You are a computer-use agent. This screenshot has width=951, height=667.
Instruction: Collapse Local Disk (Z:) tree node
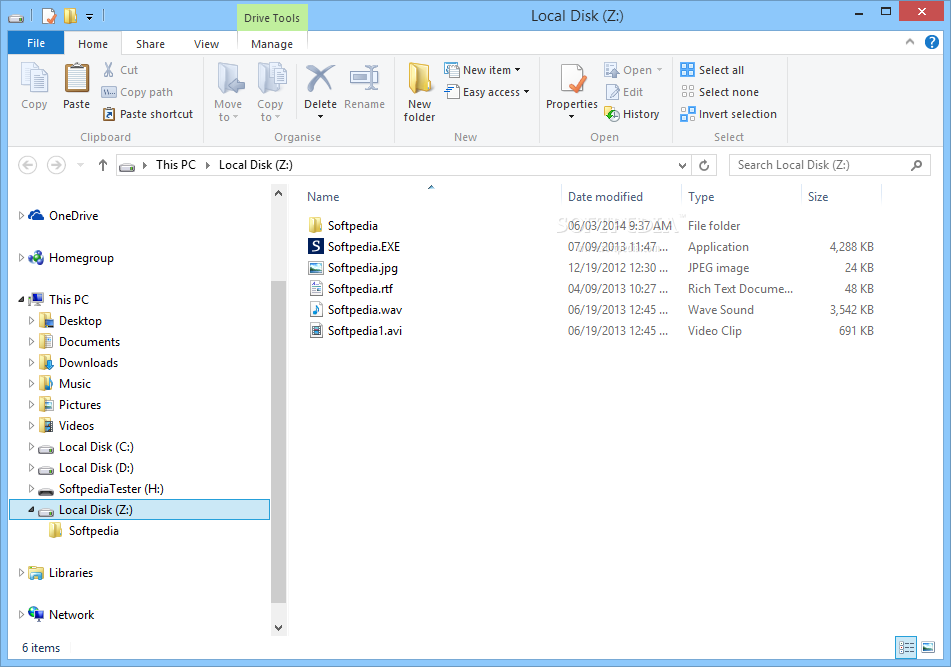coord(31,510)
